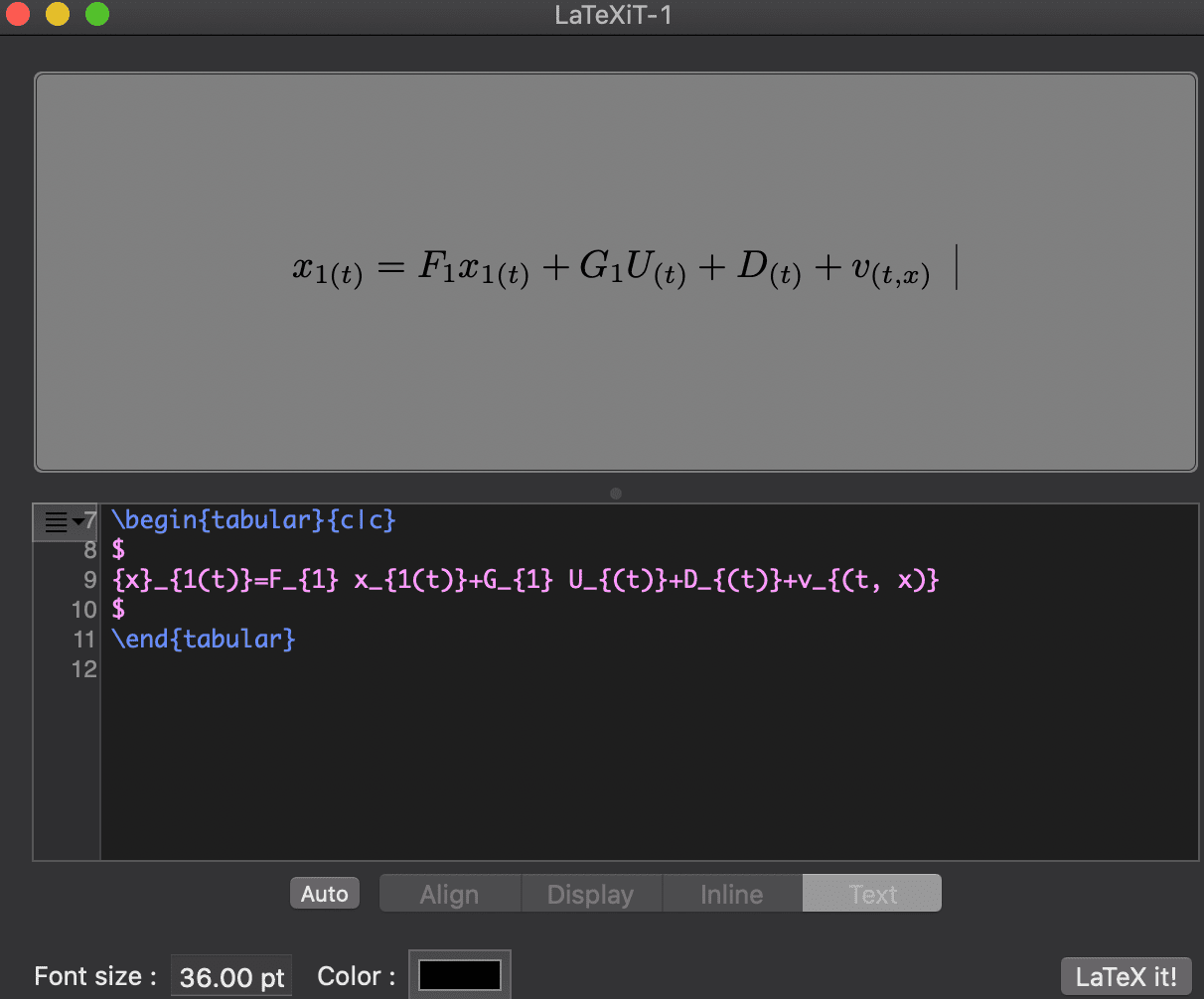The width and height of the screenshot is (1204, 999).
Task: Minimize the window with the yellow button
Action: point(58,15)
